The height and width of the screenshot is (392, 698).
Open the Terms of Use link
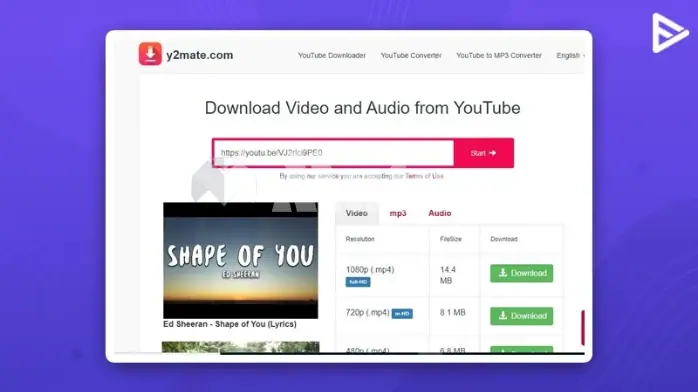424,176
